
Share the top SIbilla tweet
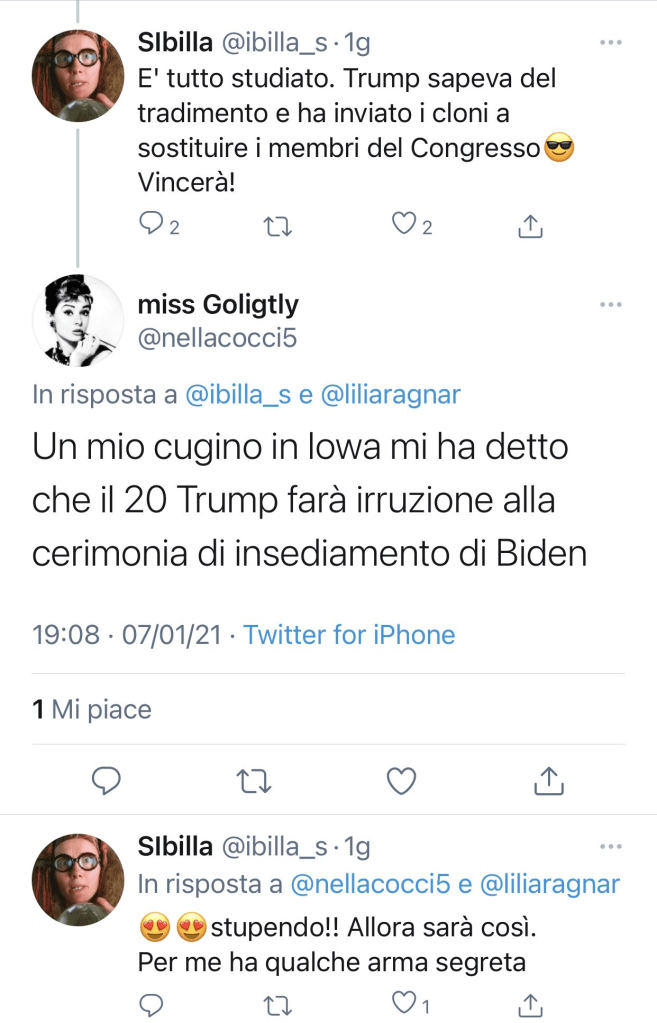[x=530, y=226]
